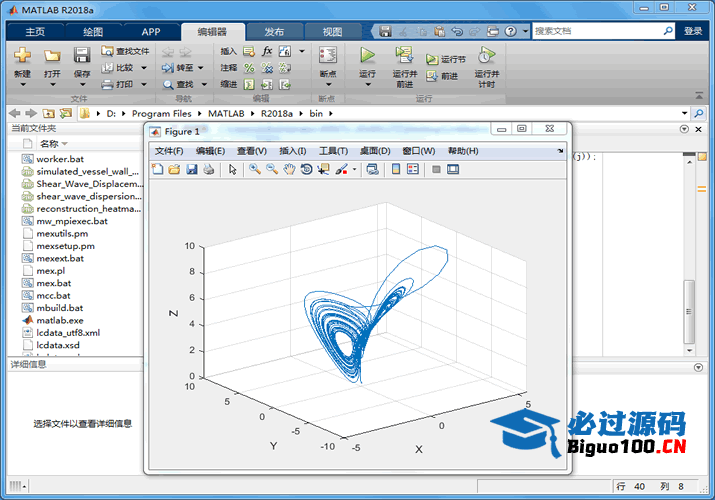Toggle the Edit Plot arrow tool
Image resolution: width=715 pixels, height=500 pixels.
point(233,169)
